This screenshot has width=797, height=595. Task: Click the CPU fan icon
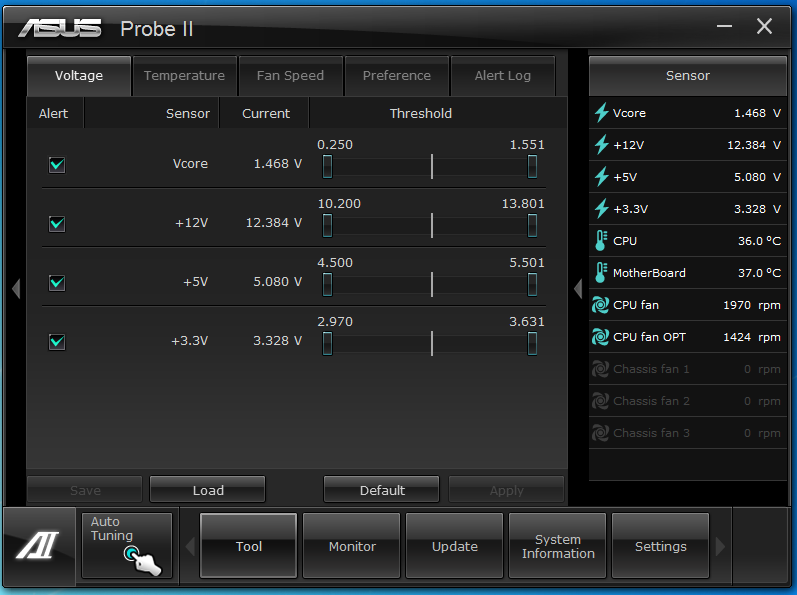600,305
